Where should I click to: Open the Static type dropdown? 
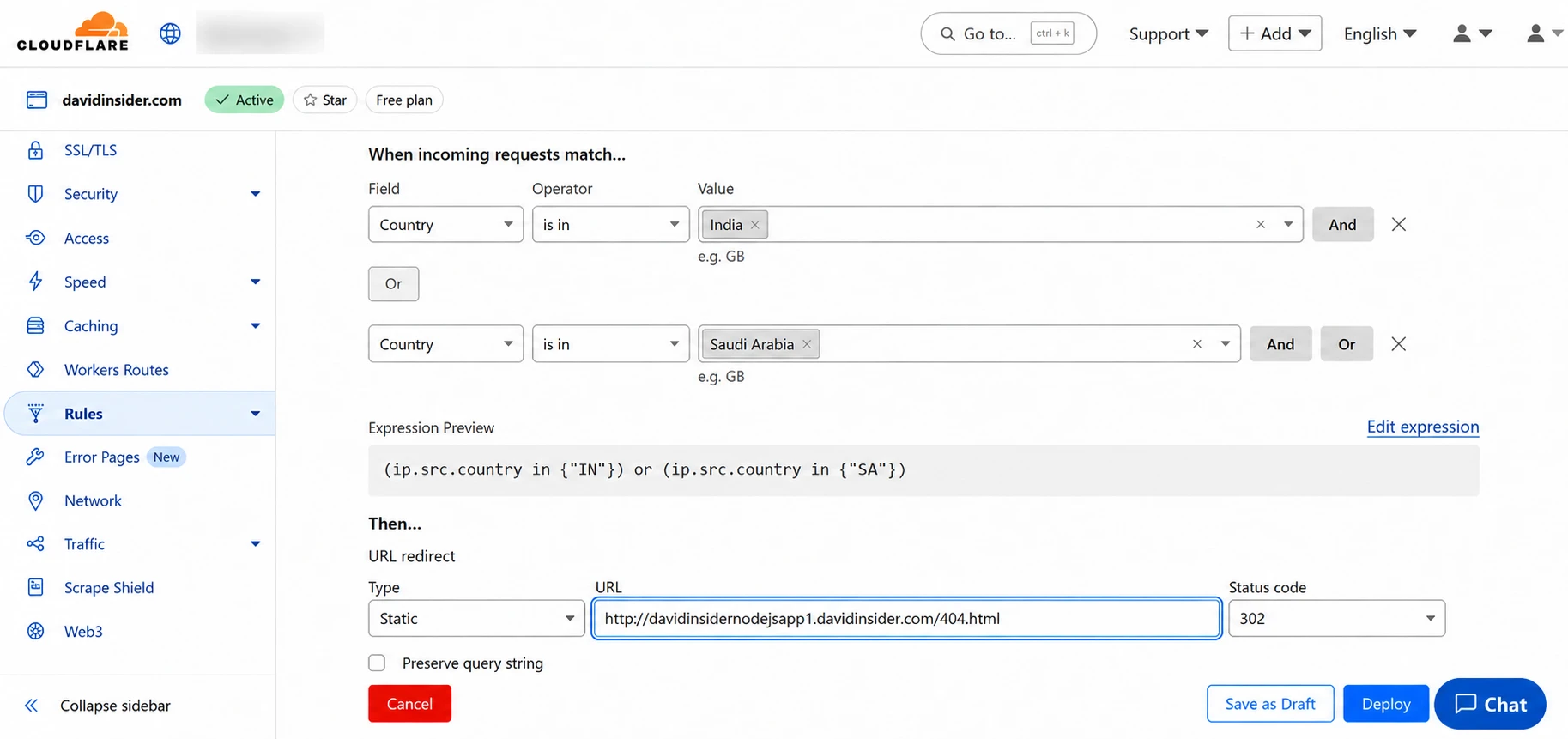coord(476,618)
